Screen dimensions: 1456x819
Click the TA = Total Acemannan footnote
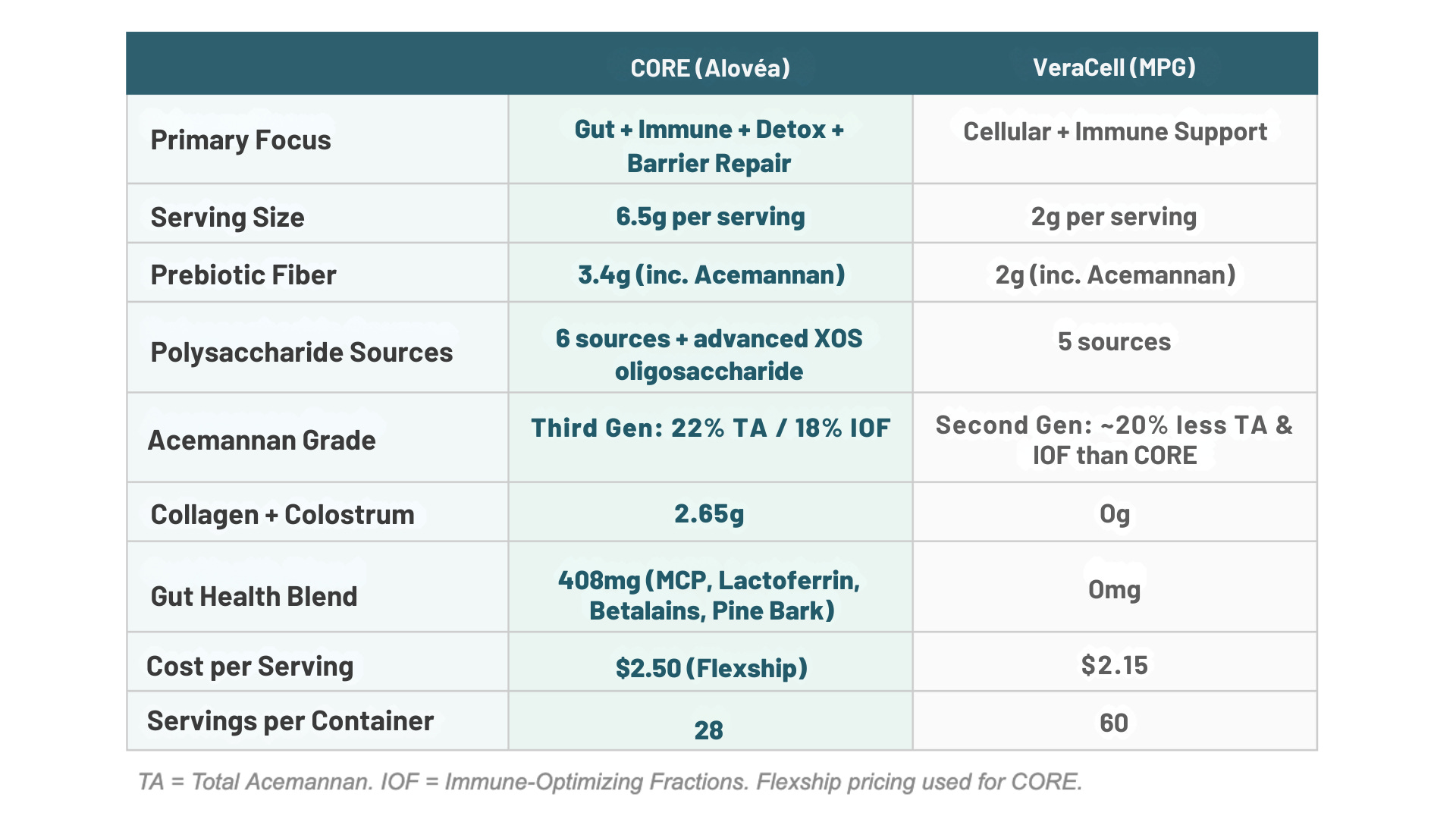tap(610, 782)
